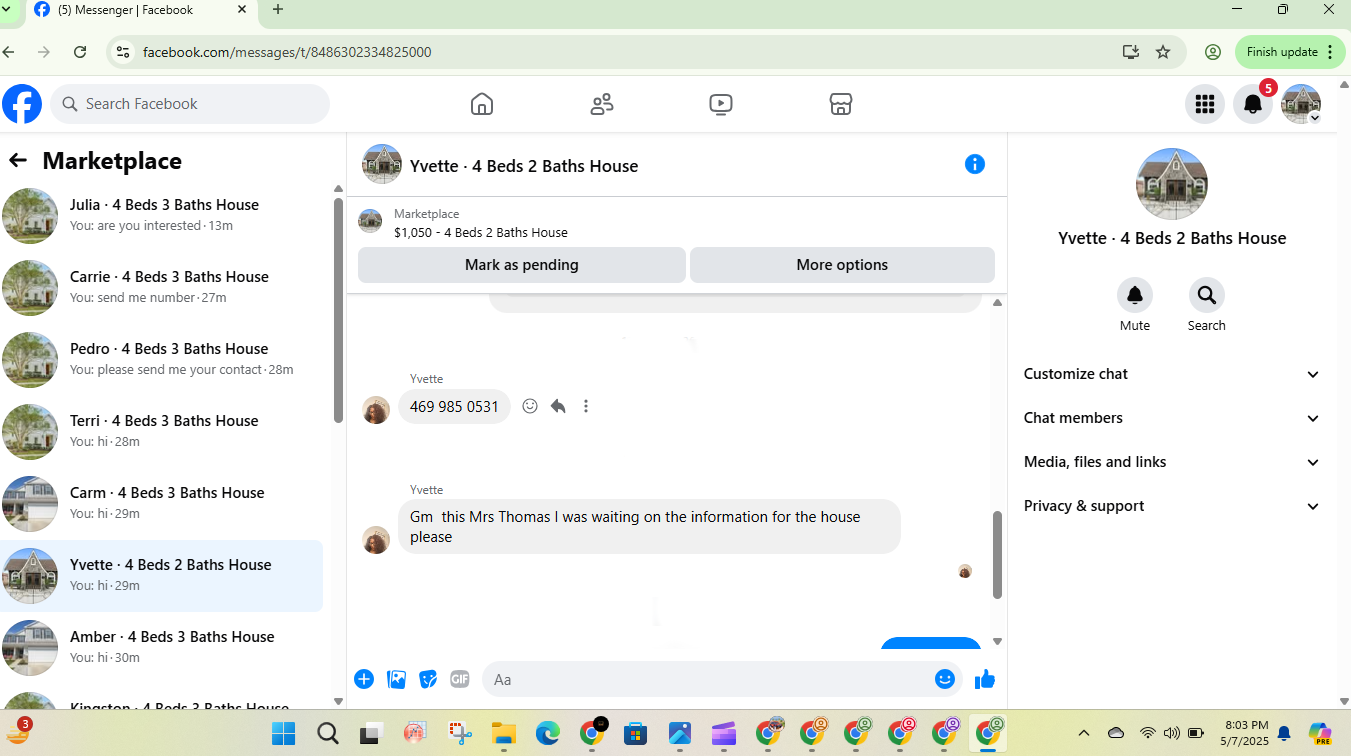The image size is (1351, 756).
Task: Open Pedro 4 Beds 3 Baths conversation
Action: pos(162,359)
